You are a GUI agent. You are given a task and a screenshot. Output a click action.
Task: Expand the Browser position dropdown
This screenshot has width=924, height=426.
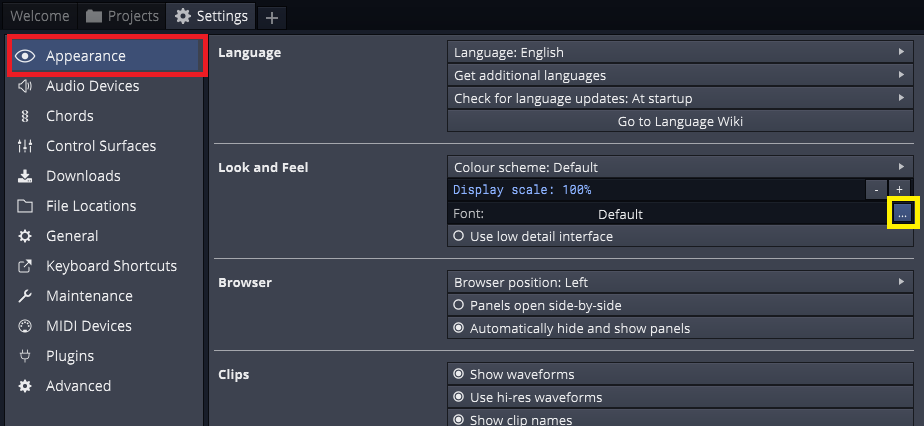point(679,283)
